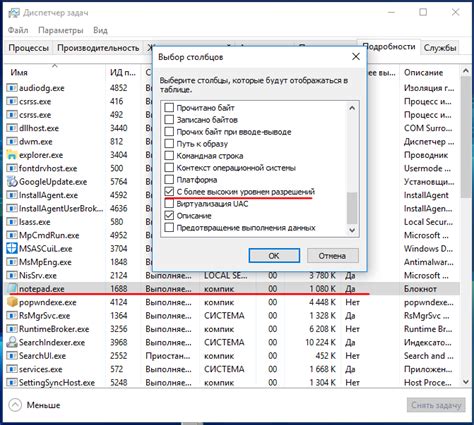Screen dimensions: 474x425
Task: Click the SearchIndexer.exe icon
Action: [x=12, y=342]
